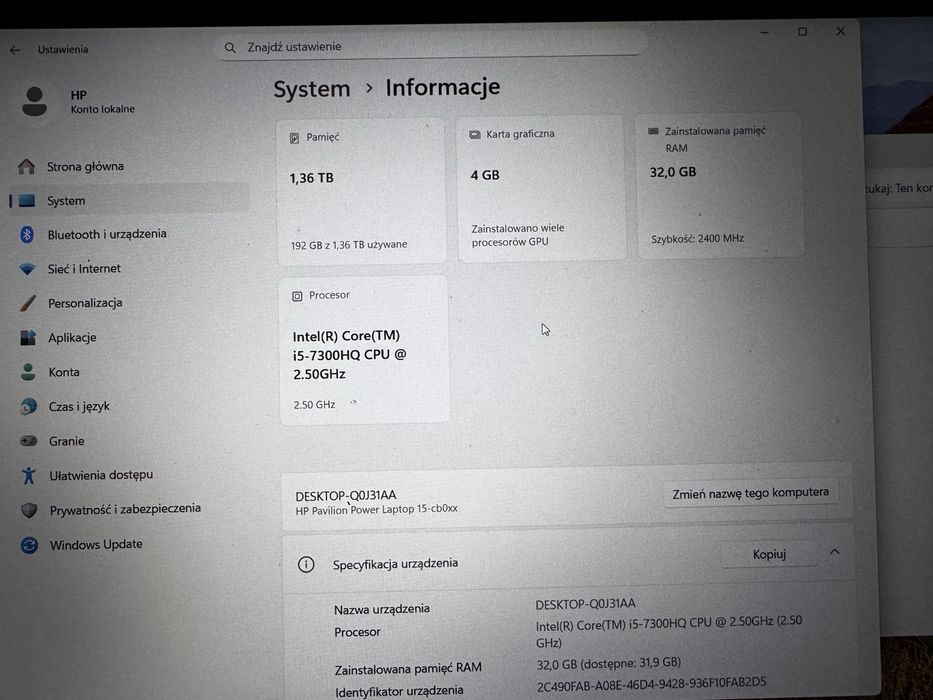Click the Ustawienia window title
Screen dimensions: 933x700
63,49
